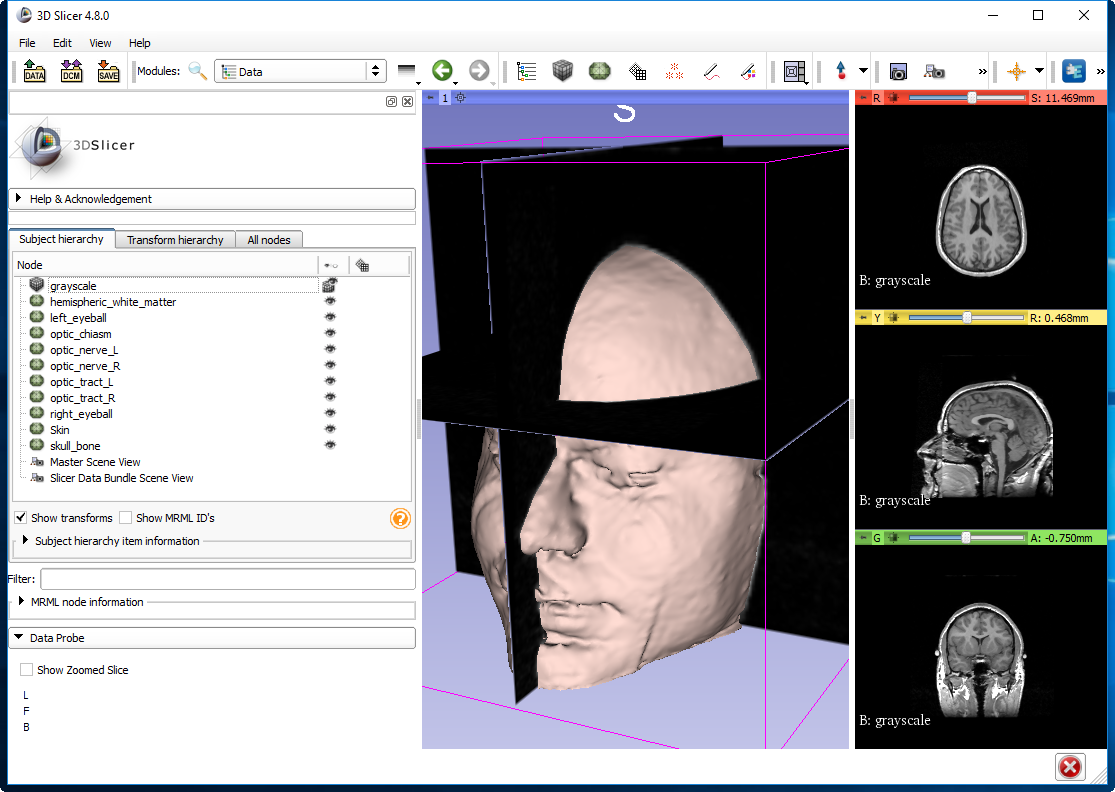The width and height of the screenshot is (1115, 792).
Task: Uncheck the Show transforms checkbox
Action: pyautogui.click(x=21, y=518)
